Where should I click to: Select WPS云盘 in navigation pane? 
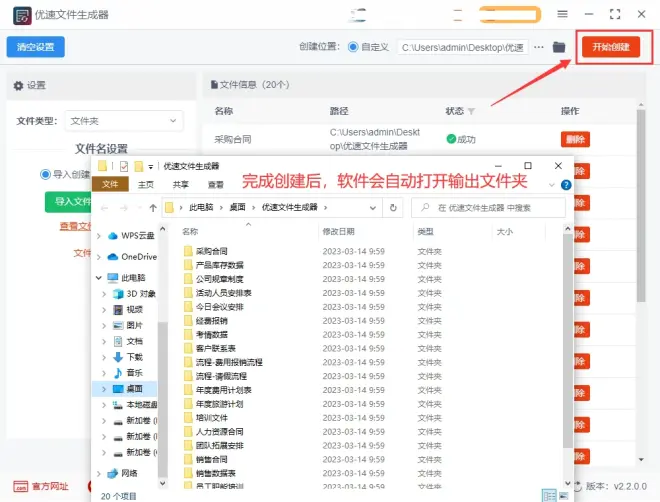[x=131, y=236]
